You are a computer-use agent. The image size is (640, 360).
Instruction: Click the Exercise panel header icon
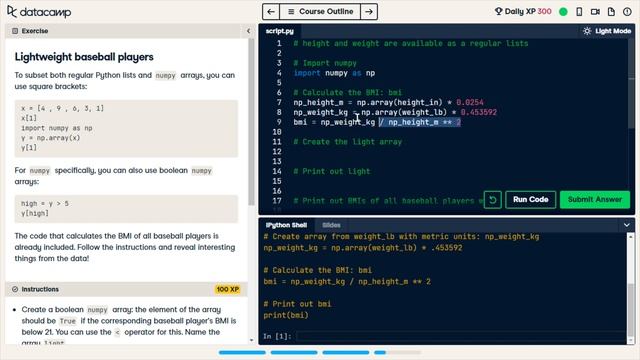[x=15, y=31]
